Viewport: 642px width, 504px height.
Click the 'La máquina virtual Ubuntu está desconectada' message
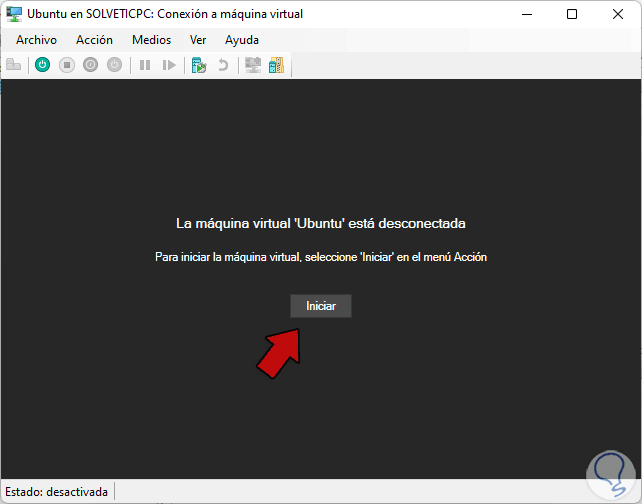coord(321,224)
